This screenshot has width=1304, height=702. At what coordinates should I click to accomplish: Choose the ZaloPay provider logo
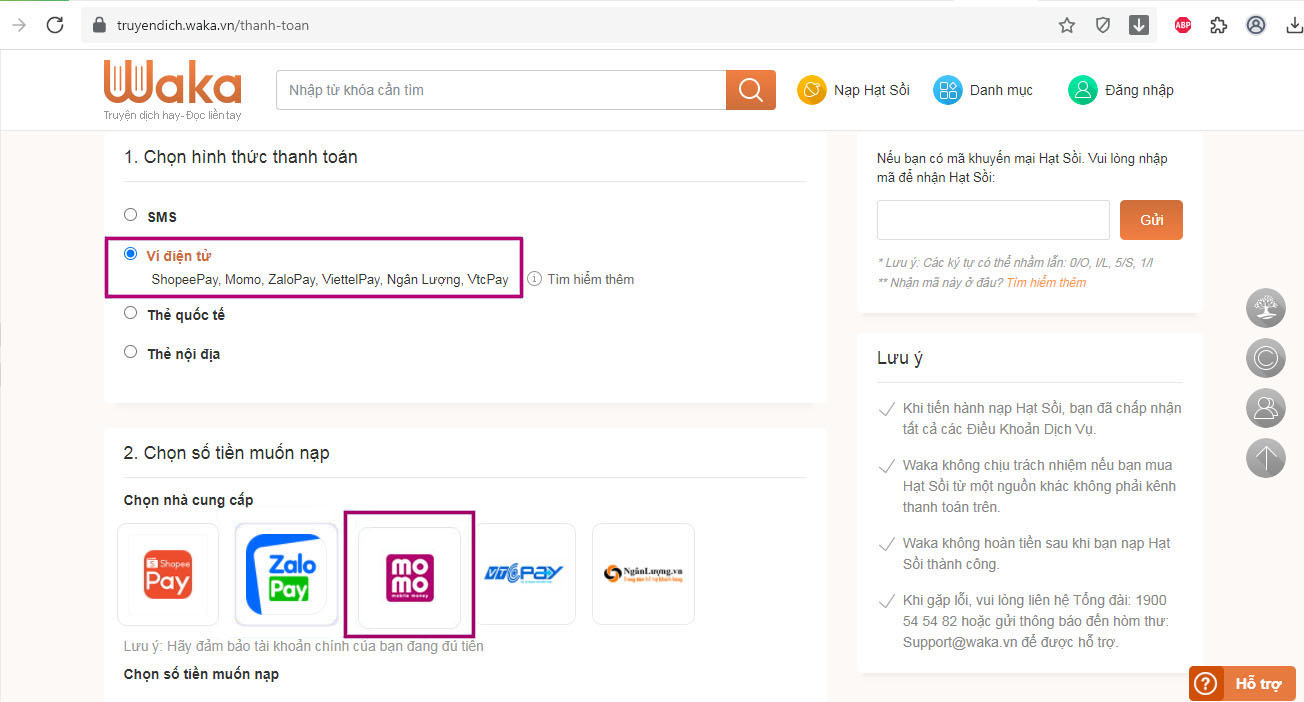click(x=286, y=574)
